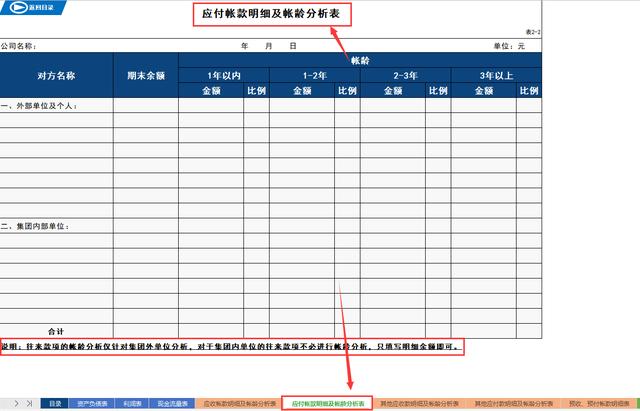Select 金额 header under 3年以上
Screen dimensions: 640x411
pos(484,91)
